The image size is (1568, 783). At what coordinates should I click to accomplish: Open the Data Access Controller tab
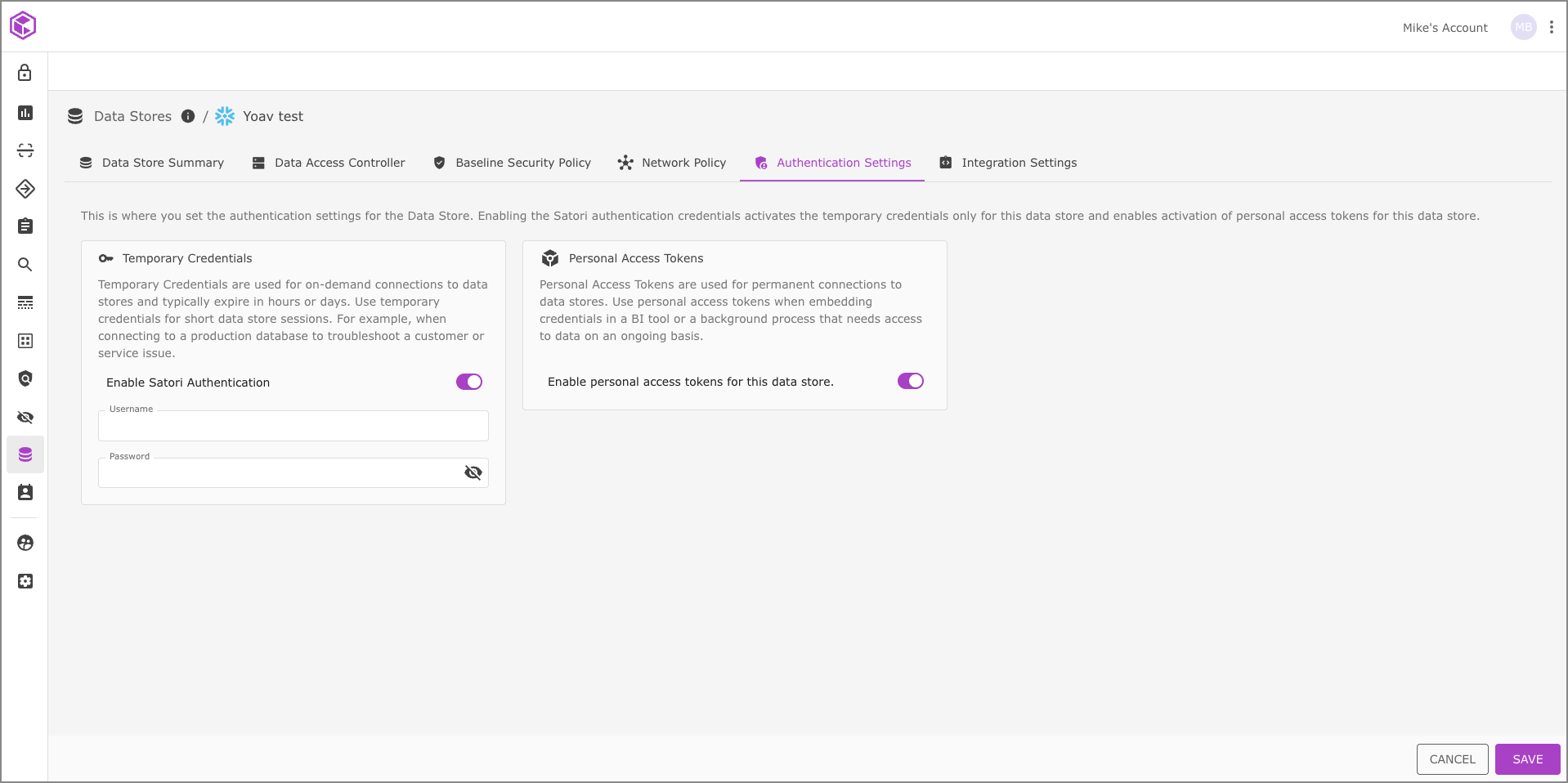[x=329, y=163]
